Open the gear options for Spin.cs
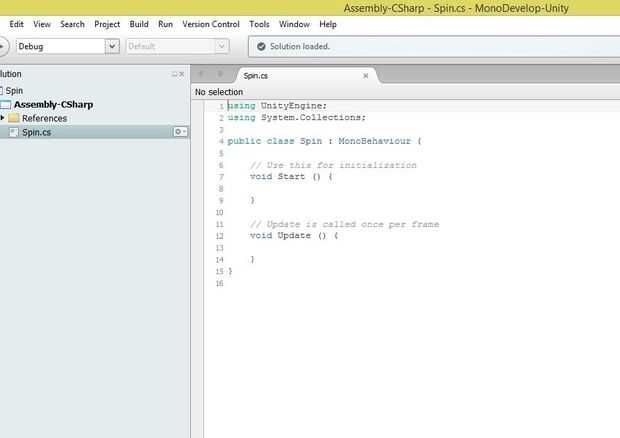 click(180, 132)
